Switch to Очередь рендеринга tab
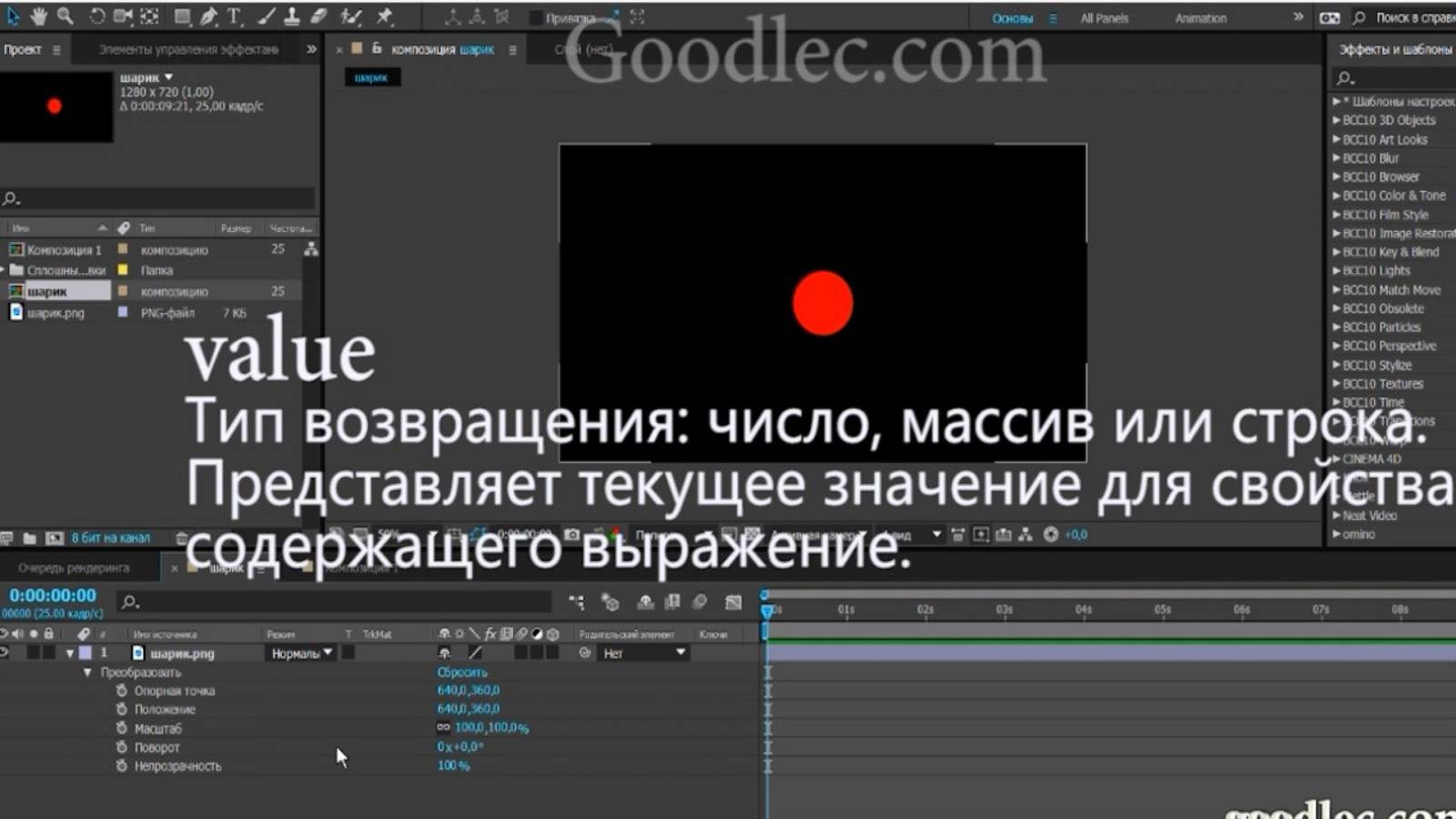This screenshot has height=819, width=1456. click(74, 568)
